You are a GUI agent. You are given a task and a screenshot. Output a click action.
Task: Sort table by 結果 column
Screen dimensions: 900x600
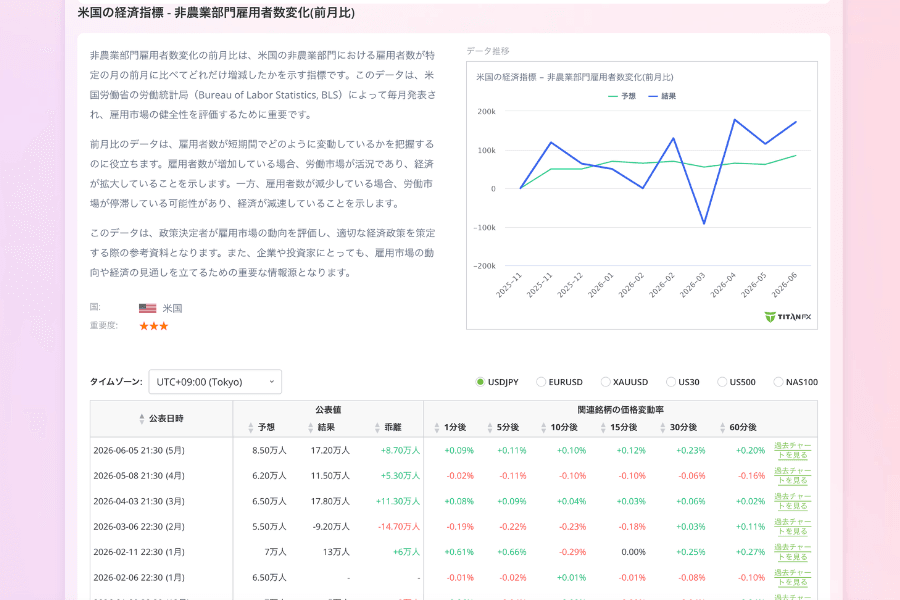[x=321, y=427]
